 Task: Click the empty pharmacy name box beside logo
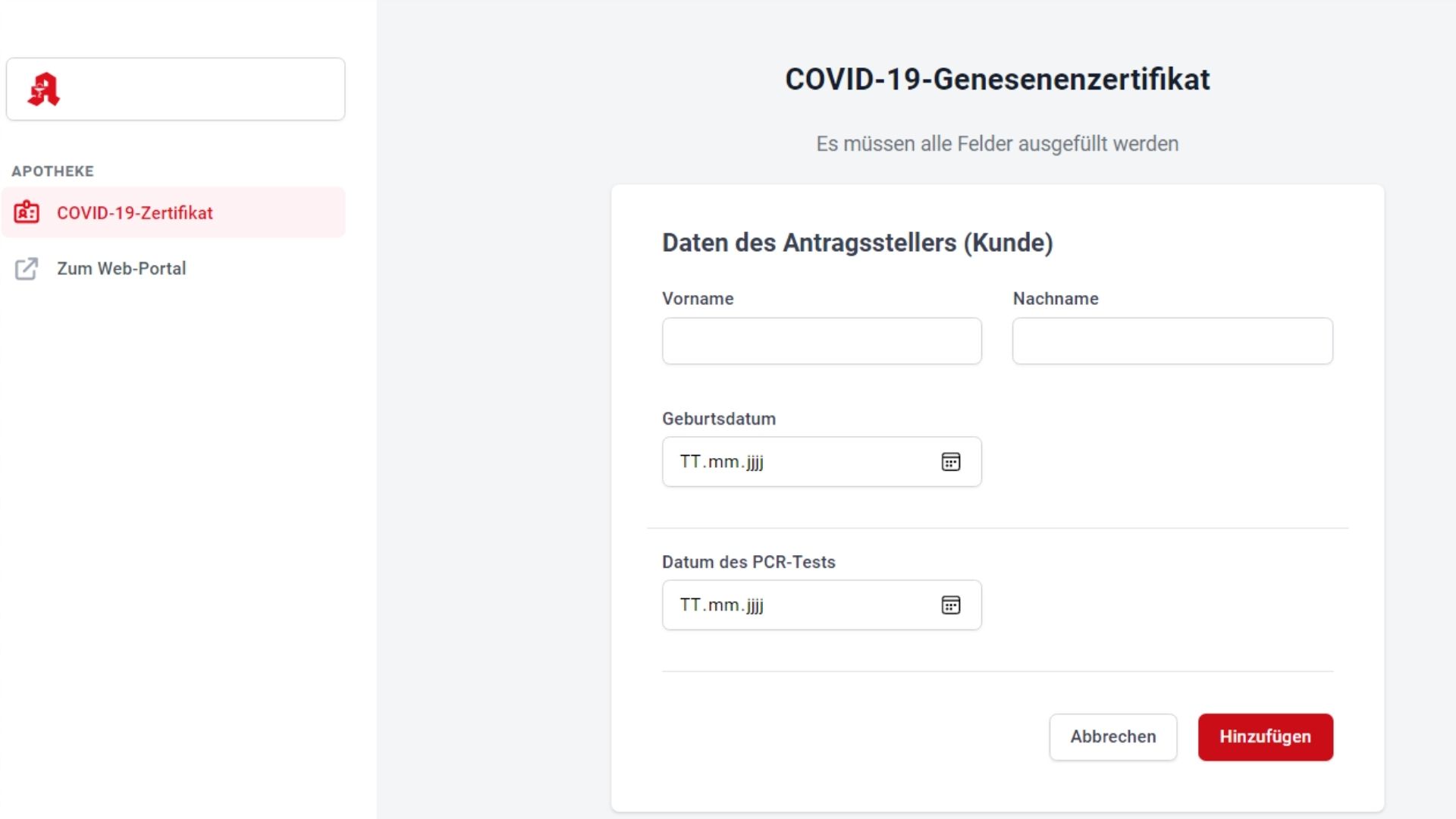point(205,89)
